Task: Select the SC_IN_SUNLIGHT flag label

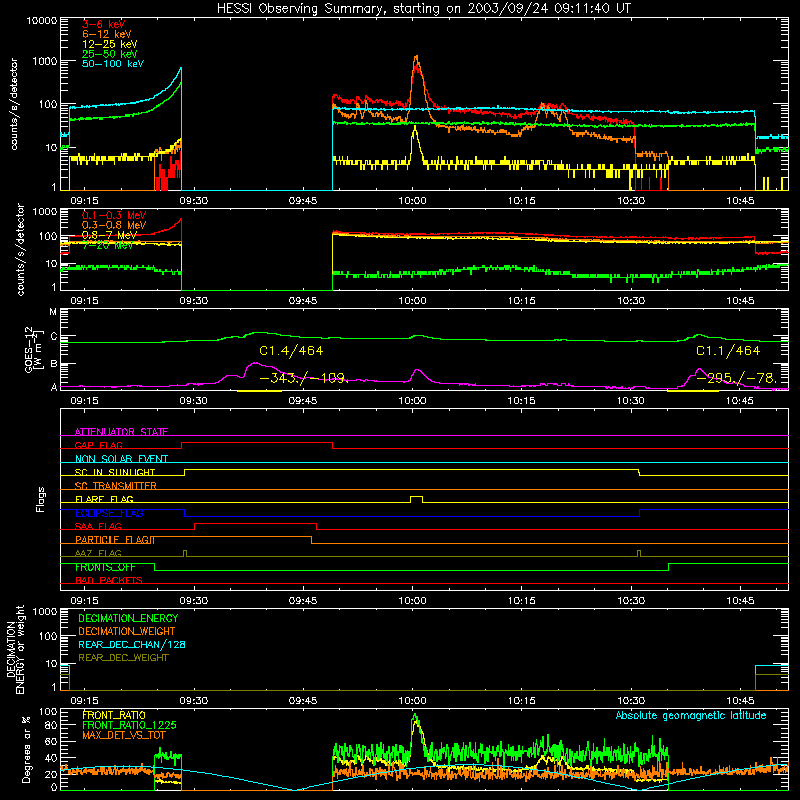Action: pyautogui.click(x=114, y=472)
